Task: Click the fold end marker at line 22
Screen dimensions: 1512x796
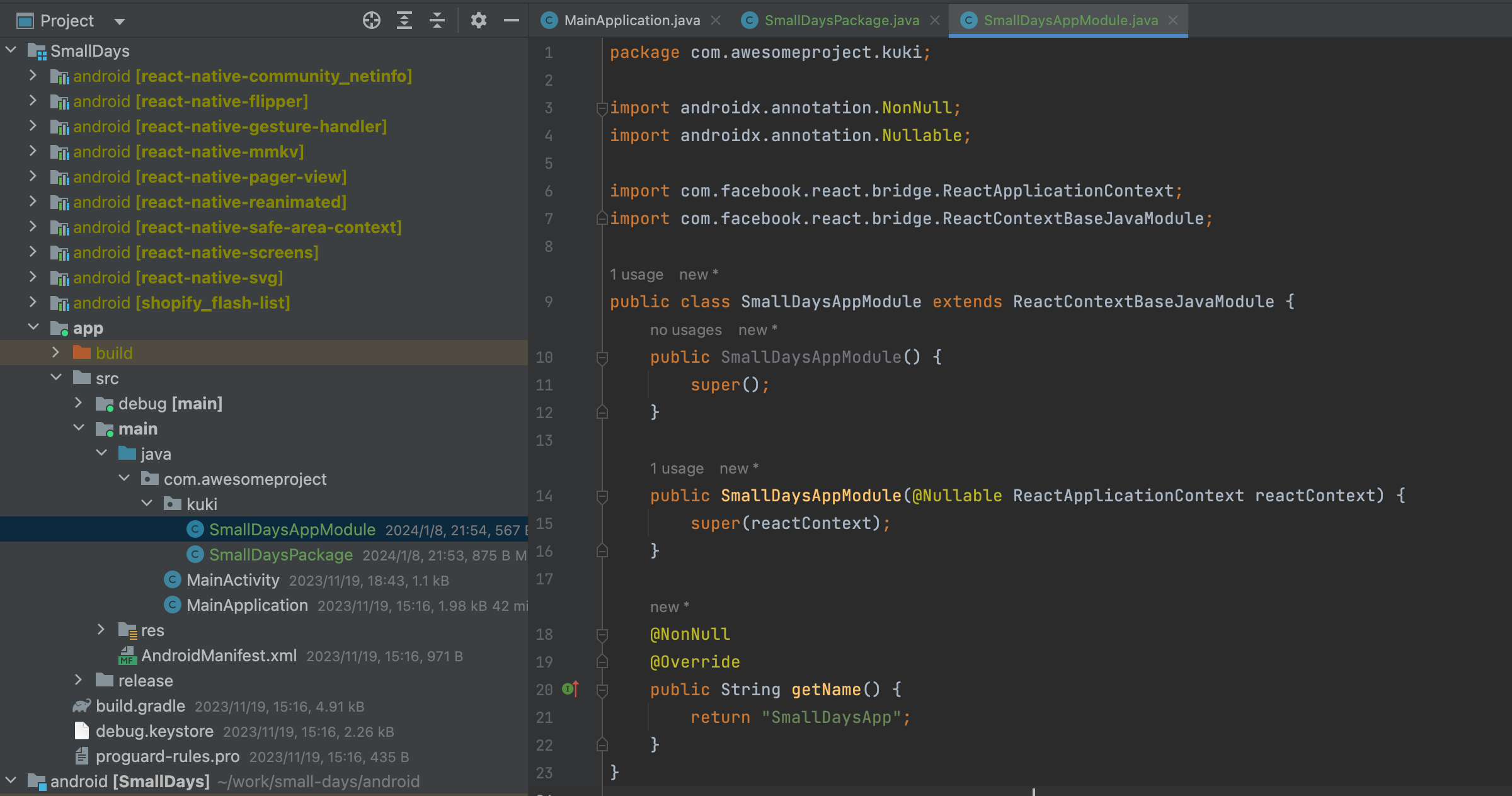Action: tap(602, 744)
